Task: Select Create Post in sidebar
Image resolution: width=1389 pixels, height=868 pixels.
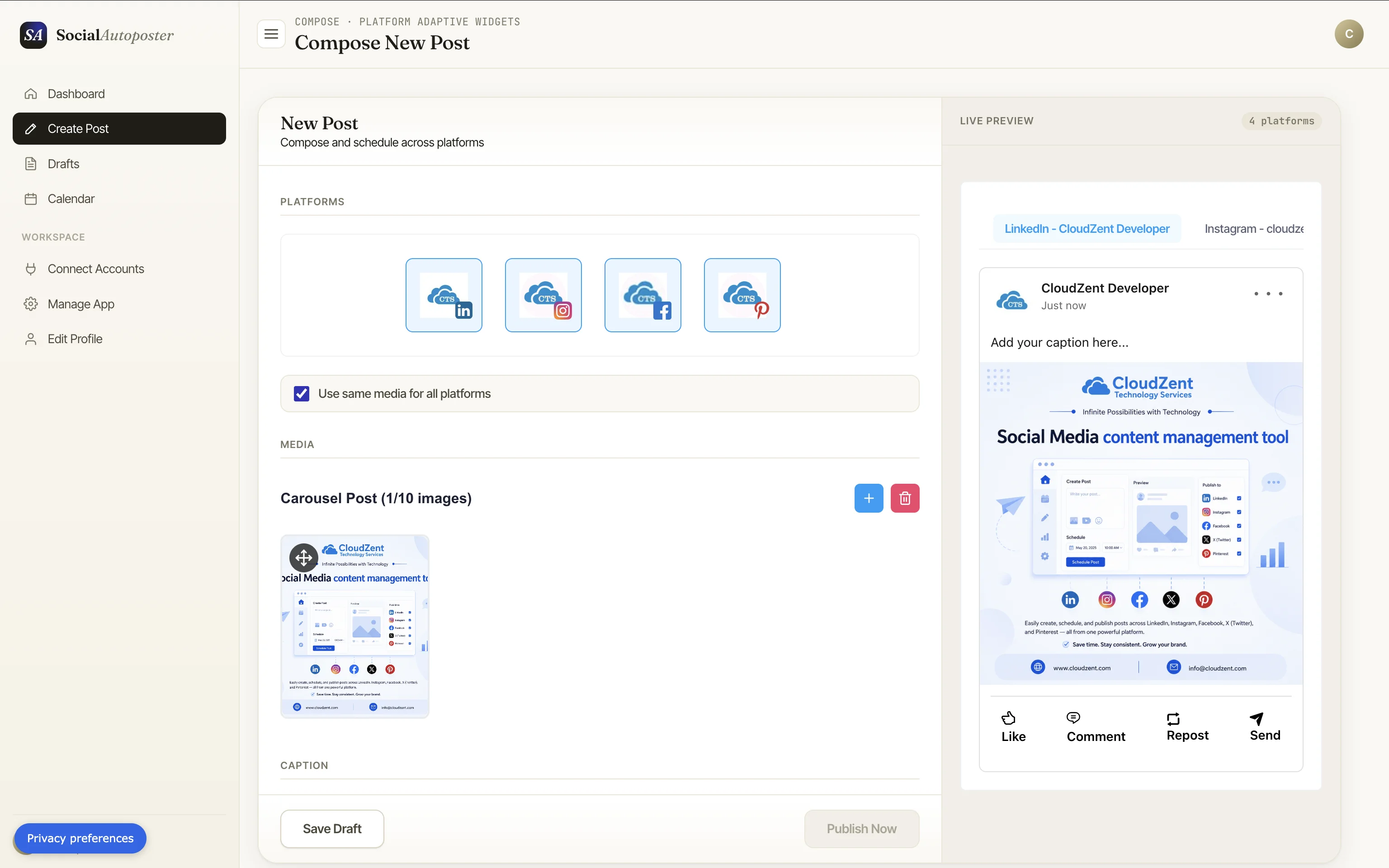Action: 119,128
